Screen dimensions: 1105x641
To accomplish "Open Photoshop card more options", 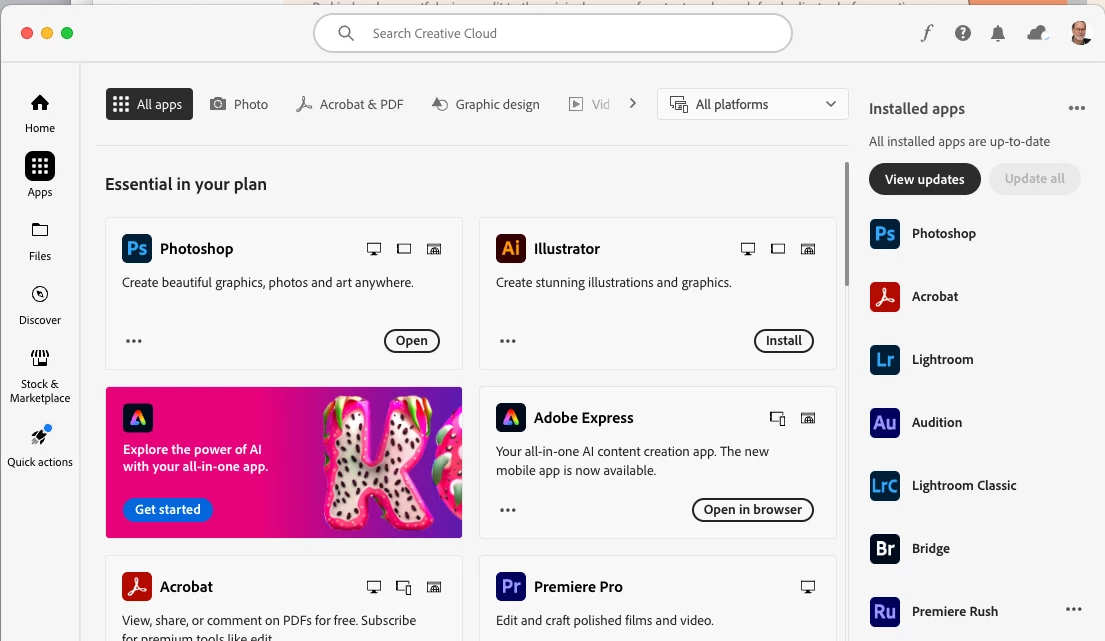I will 134,341.
